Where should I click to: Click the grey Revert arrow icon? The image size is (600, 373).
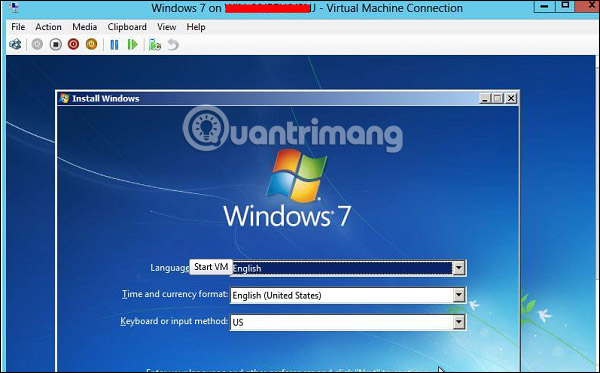(x=173, y=45)
